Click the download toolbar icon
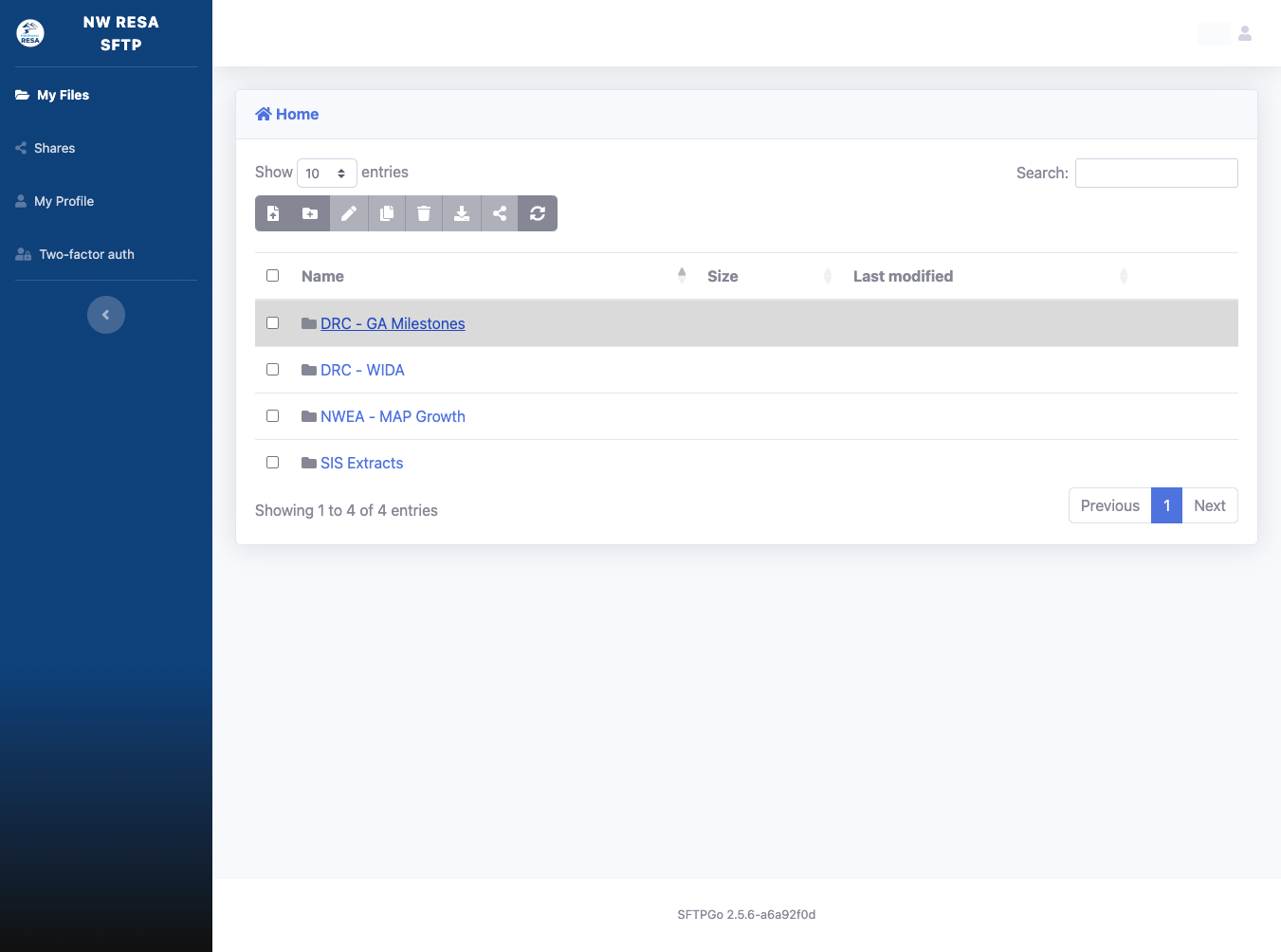This screenshot has height=952, width=1281. (x=462, y=213)
